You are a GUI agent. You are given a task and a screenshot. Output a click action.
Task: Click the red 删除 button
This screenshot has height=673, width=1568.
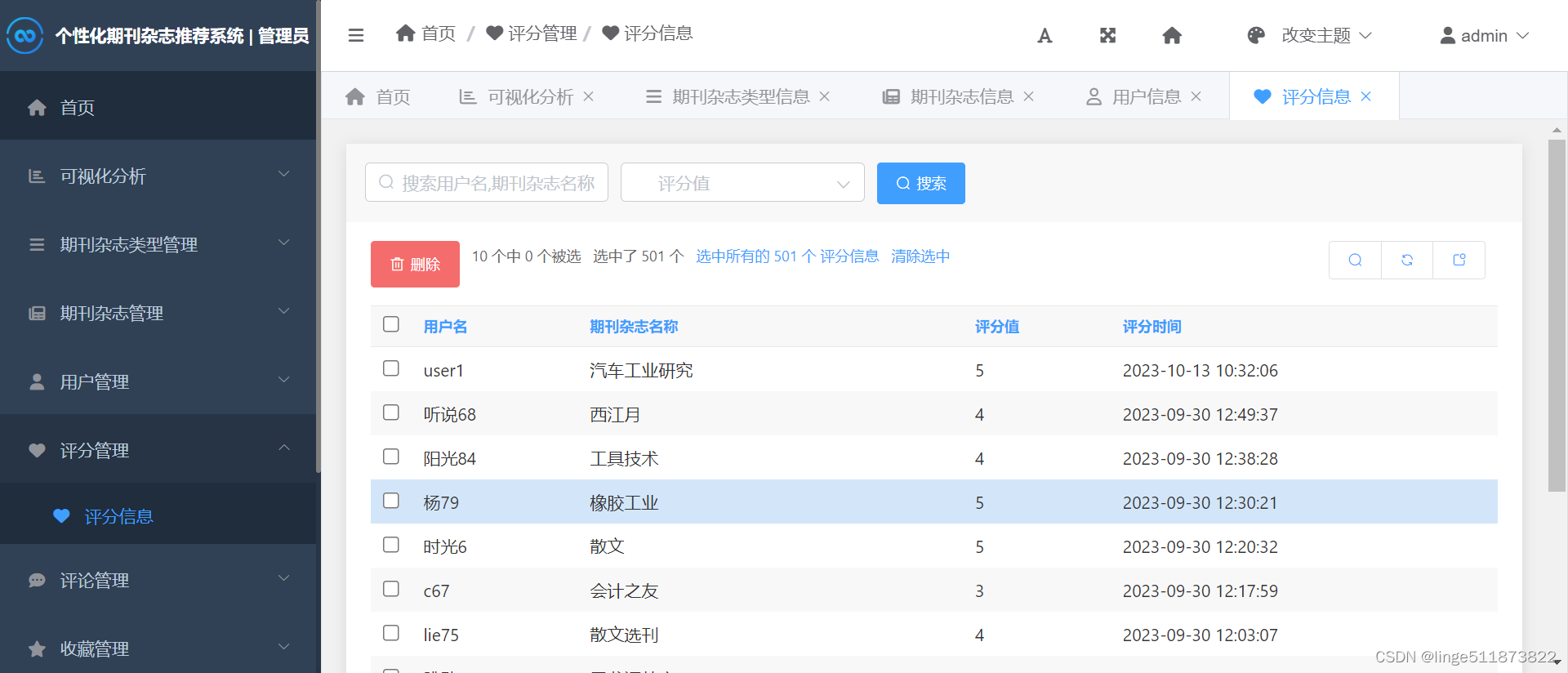(x=415, y=264)
